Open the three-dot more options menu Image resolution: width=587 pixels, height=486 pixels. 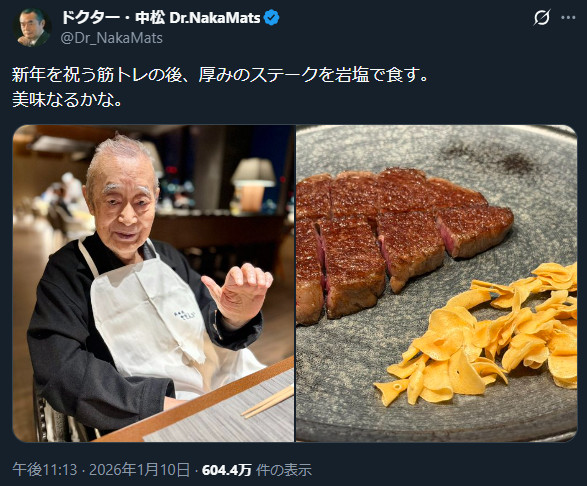pyautogui.click(x=568, y=18)
